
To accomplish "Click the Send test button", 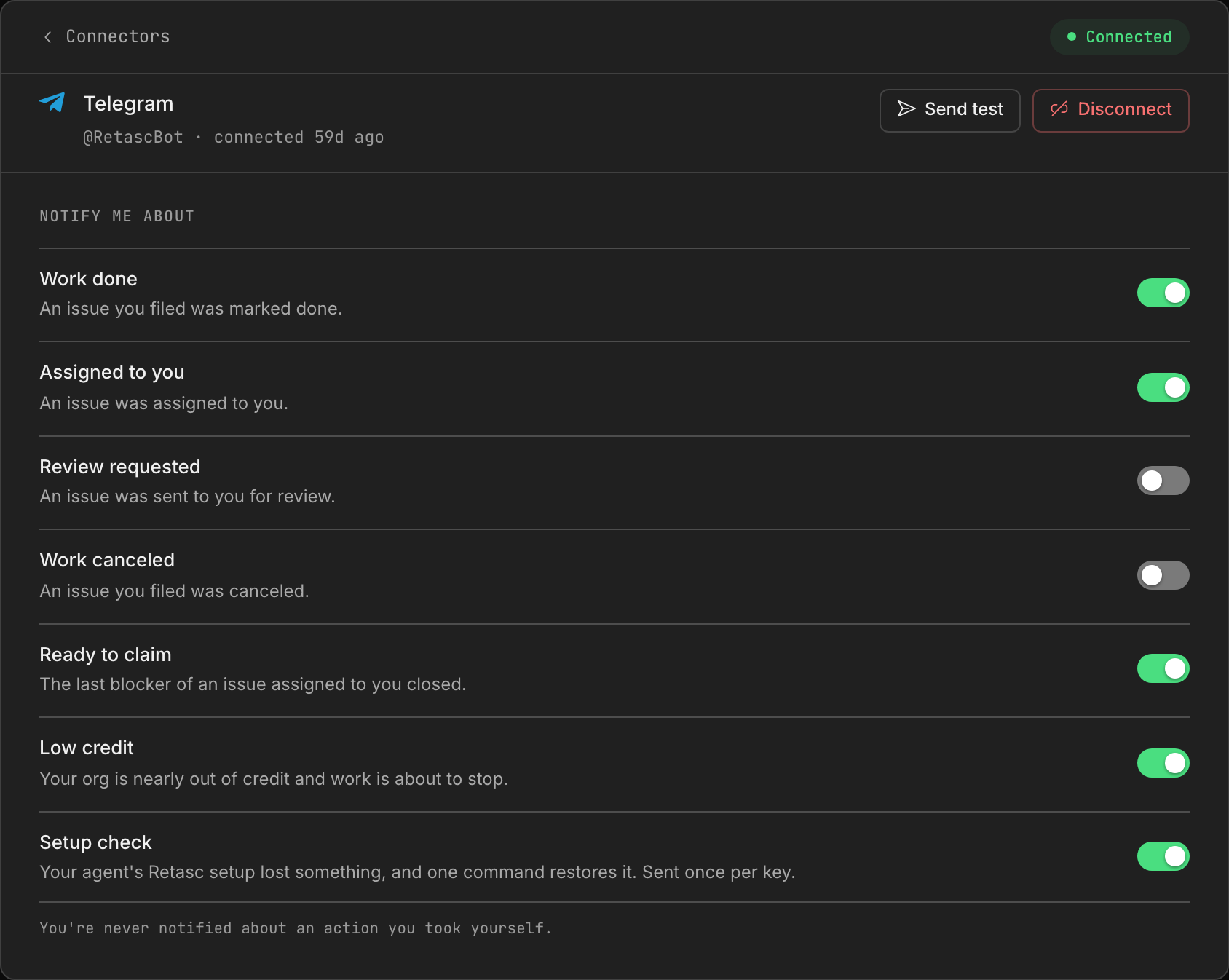I will 949,111.
